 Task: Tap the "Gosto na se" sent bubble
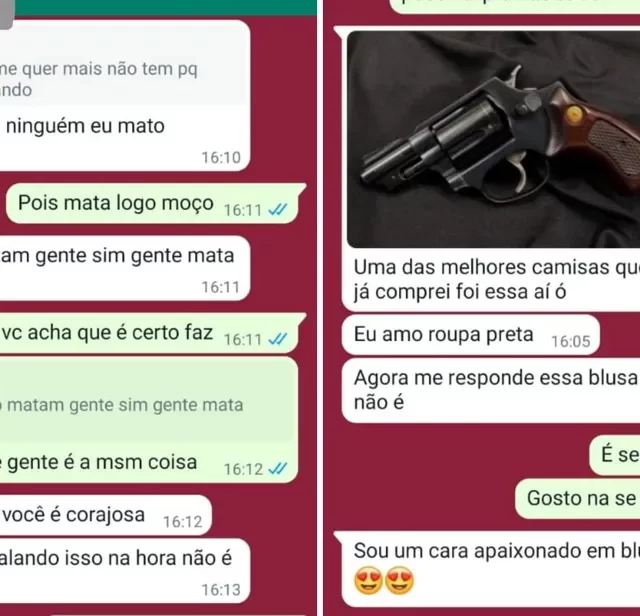(x=578, y=498)
